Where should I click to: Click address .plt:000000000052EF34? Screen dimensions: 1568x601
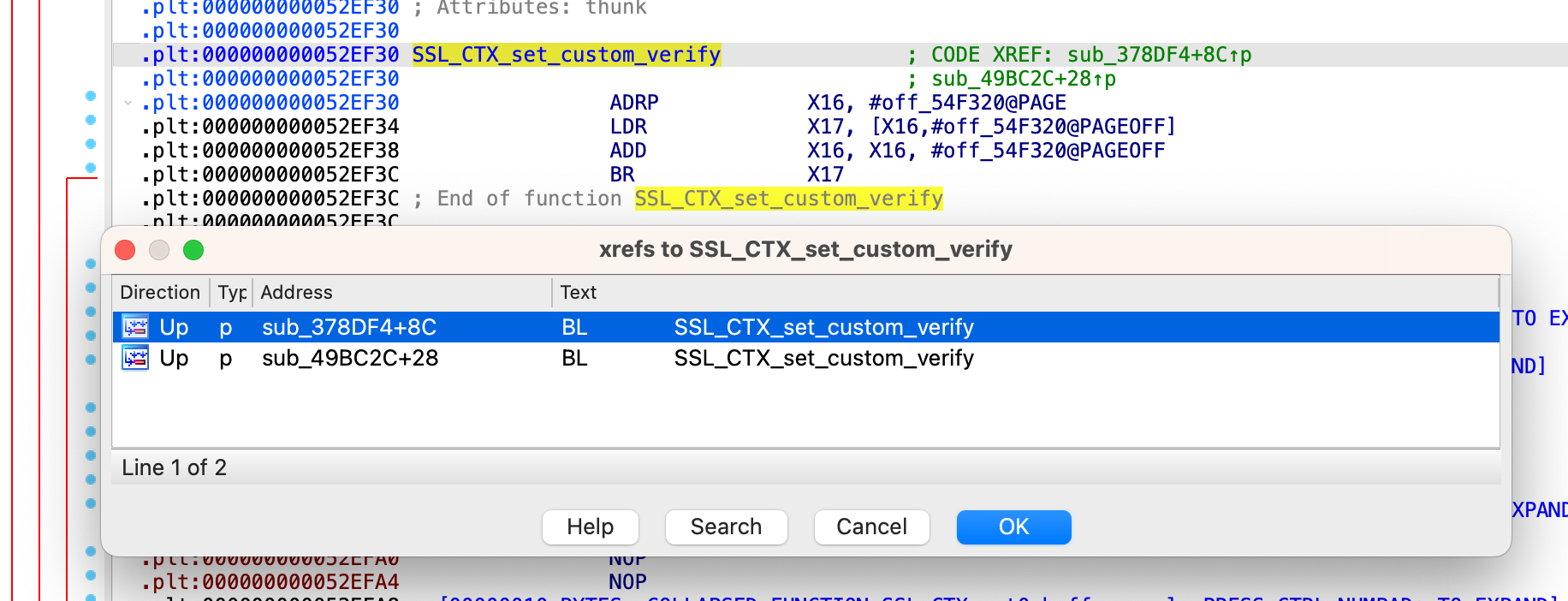270,127
